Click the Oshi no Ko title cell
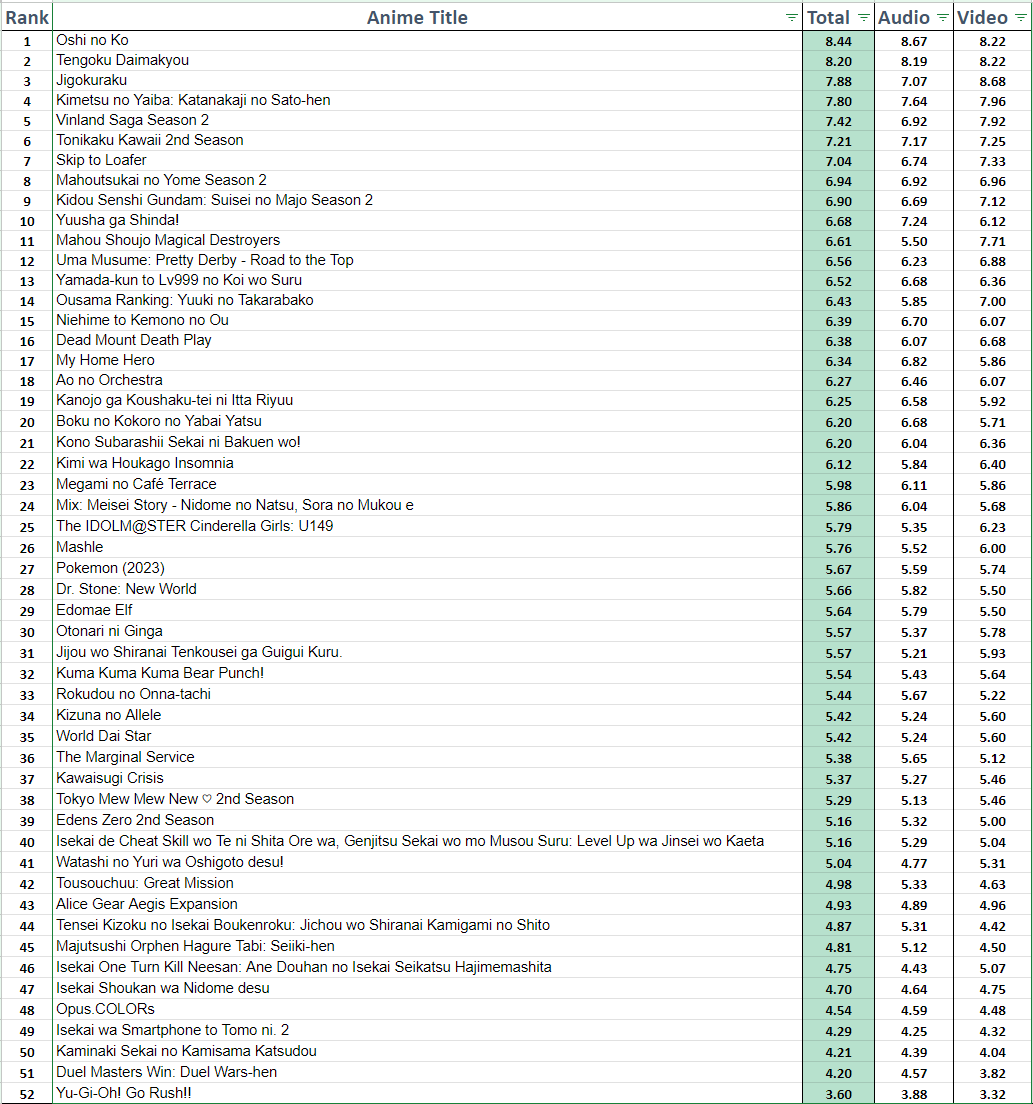 tap(92, 40)
